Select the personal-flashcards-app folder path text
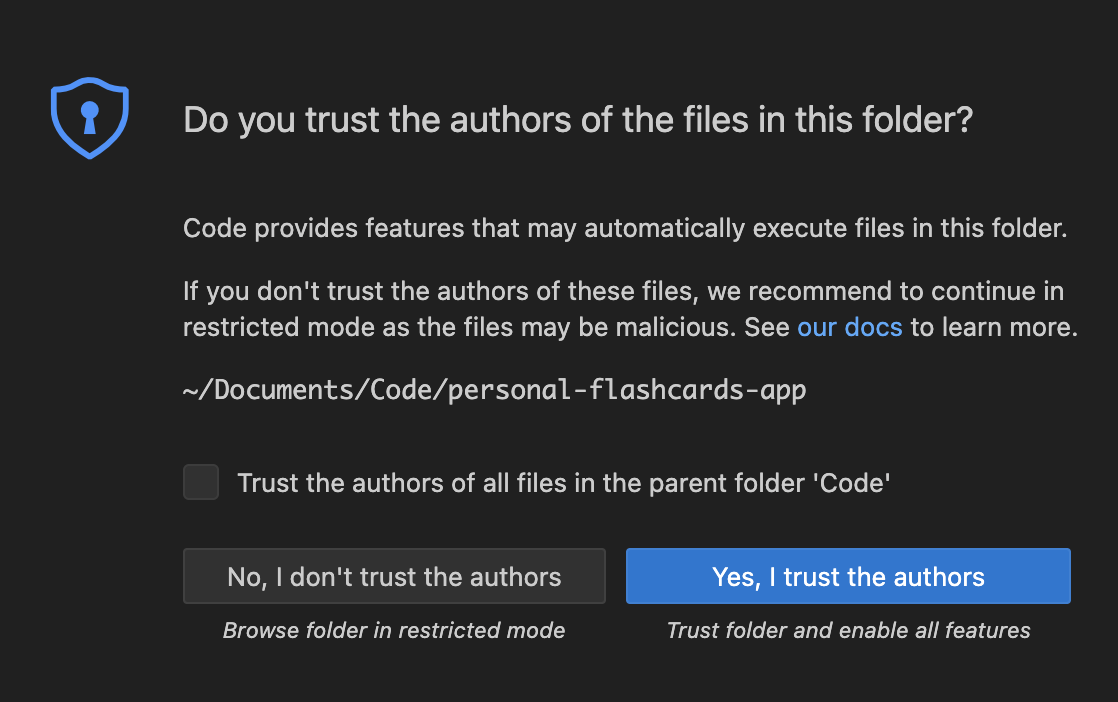The width and height of the screenshot is (1118, 702). point(493,390)
